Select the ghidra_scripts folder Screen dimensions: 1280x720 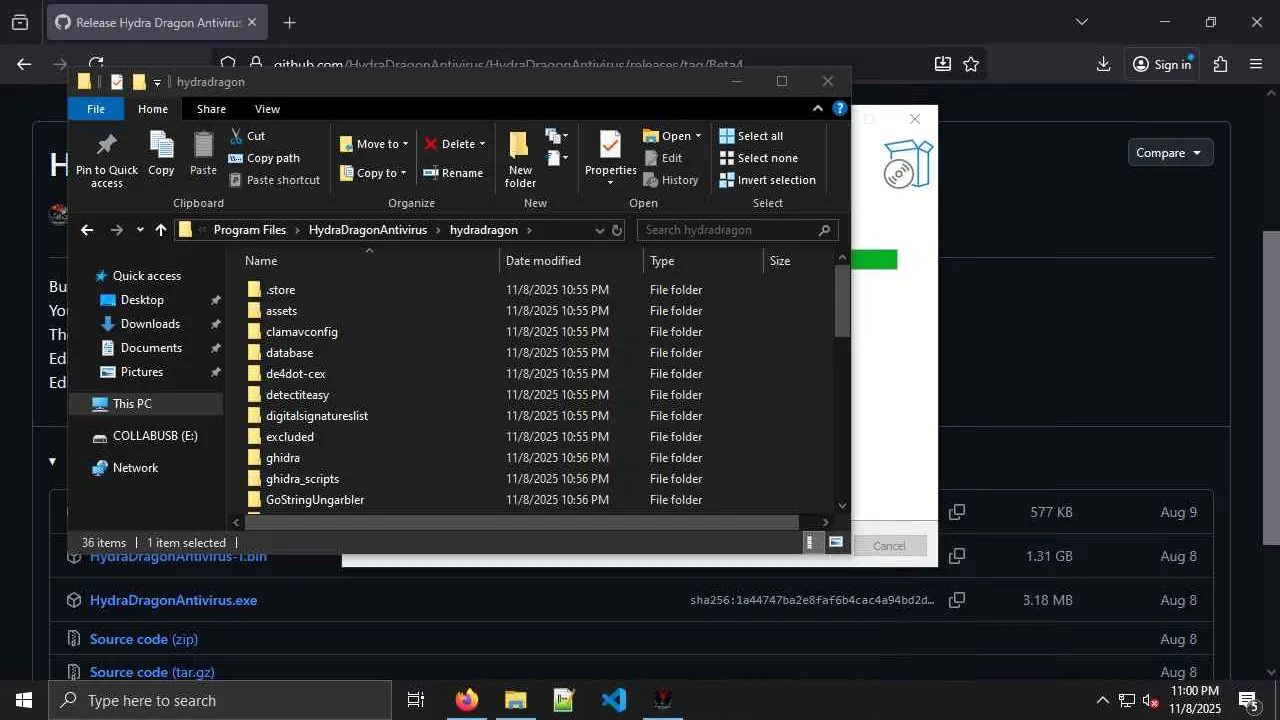pos(302,479)
